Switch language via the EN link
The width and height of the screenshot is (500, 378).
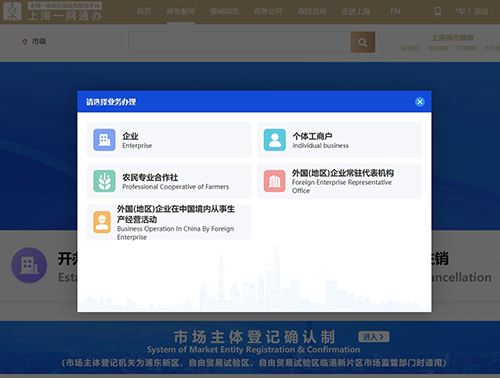click(395, 12)
